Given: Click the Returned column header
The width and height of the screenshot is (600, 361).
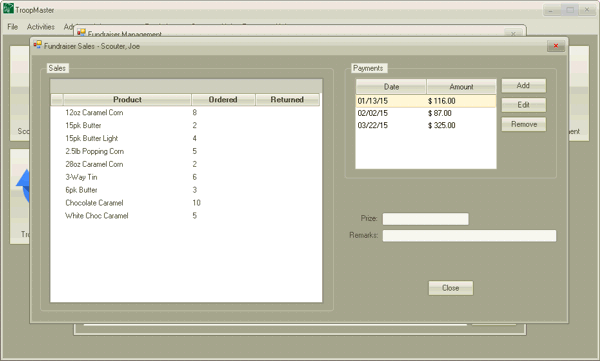Looking at the screenshot, I should (287, 100).
